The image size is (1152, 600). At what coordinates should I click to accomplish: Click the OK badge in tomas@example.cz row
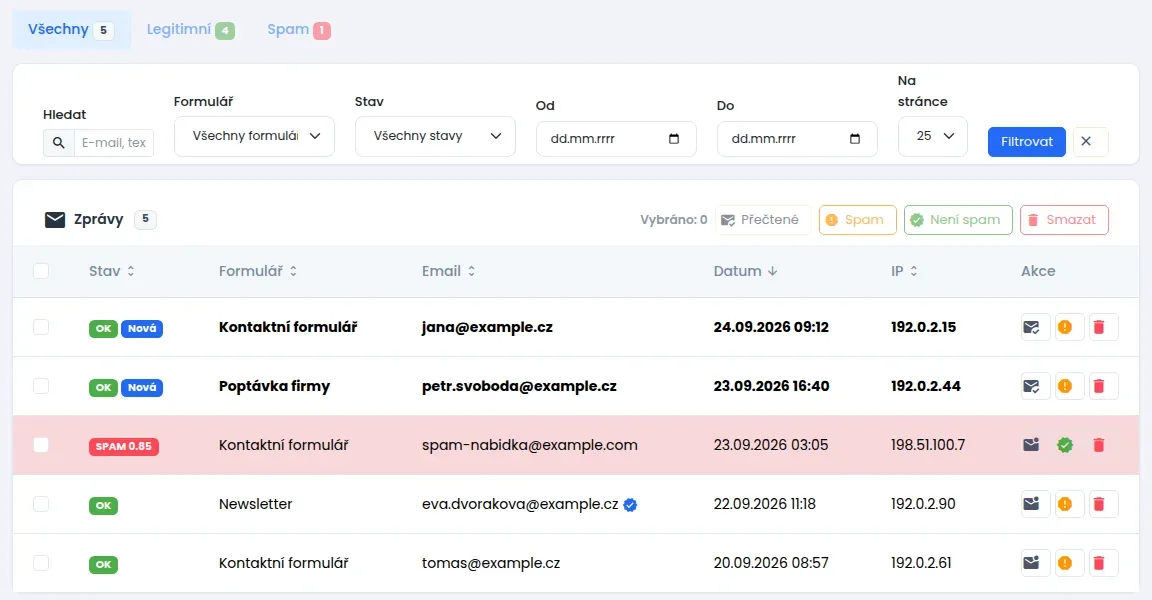tap(104, 564)
